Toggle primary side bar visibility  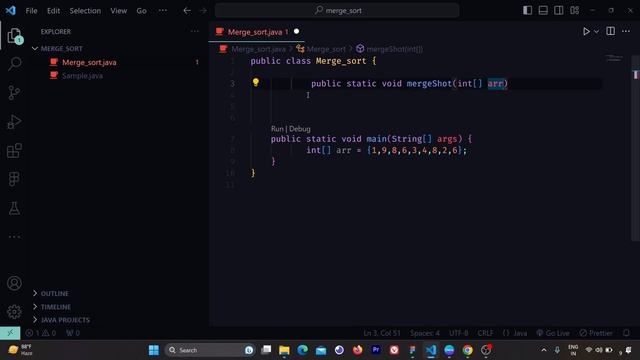[527, 10]
